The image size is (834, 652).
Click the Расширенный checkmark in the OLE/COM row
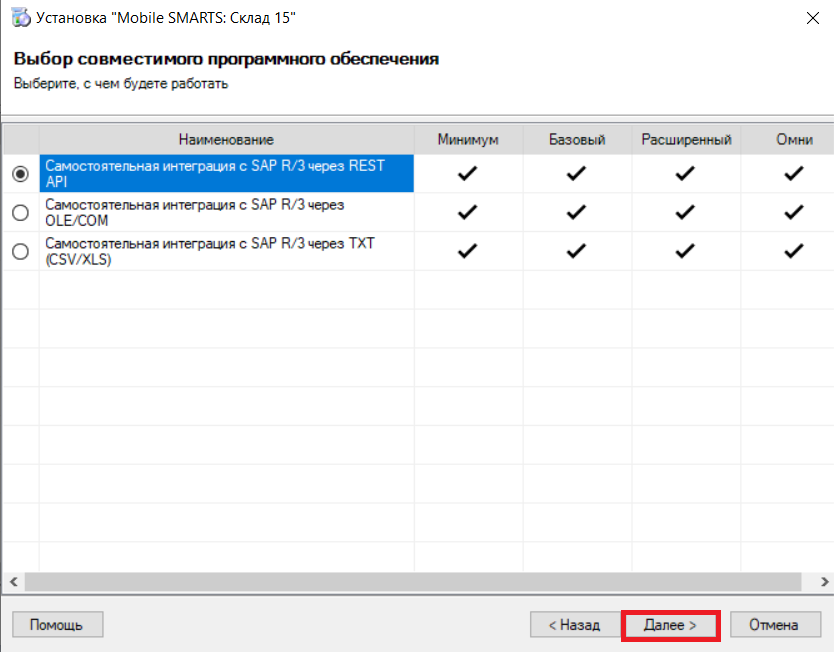pyautogui.click(x=685, y=212)
